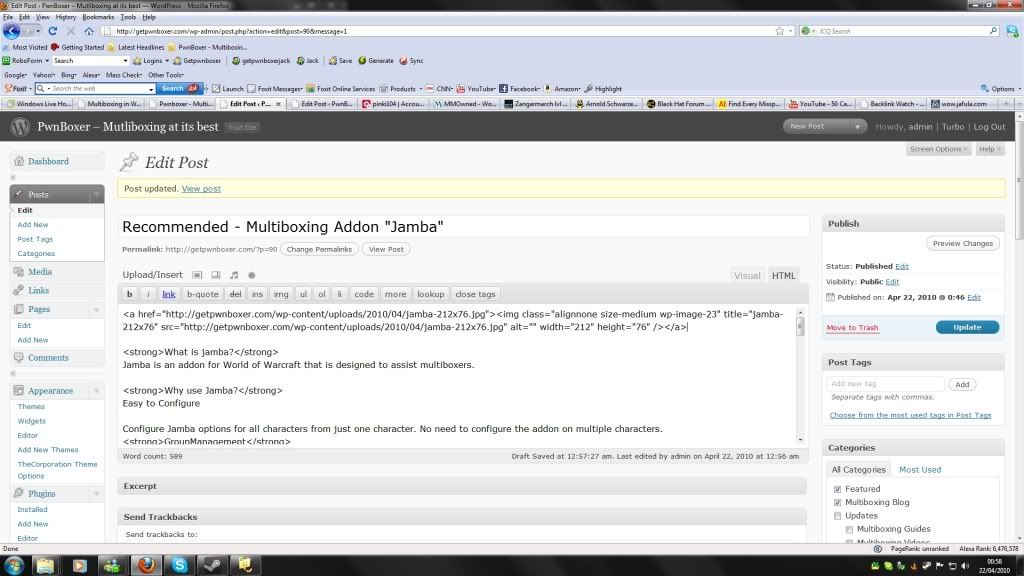Collapse the Posts sidebar menu arrow
This screenshot has width=1024, height=576.
97,195
